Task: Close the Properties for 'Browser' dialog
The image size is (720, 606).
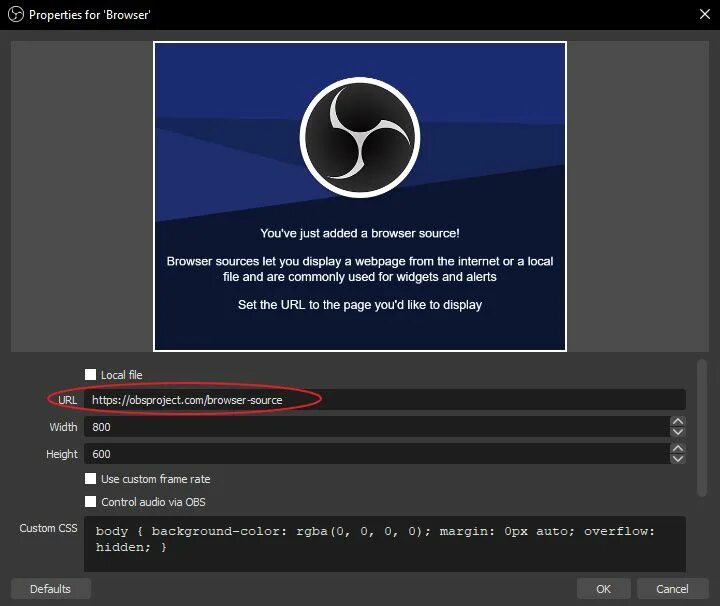Action: (x=705, y=14)
